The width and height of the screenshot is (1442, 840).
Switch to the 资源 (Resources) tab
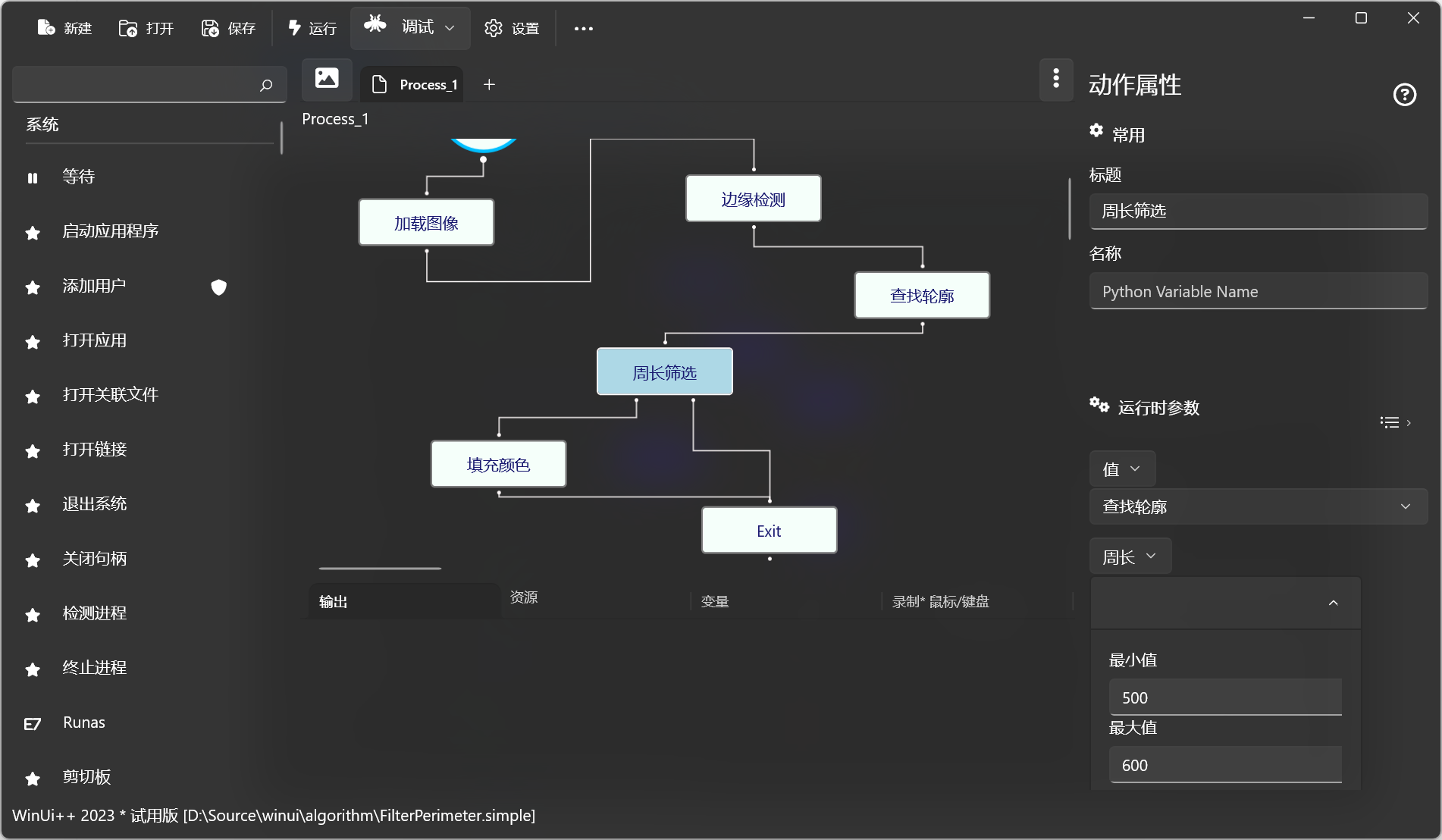[x=523, y=597]
